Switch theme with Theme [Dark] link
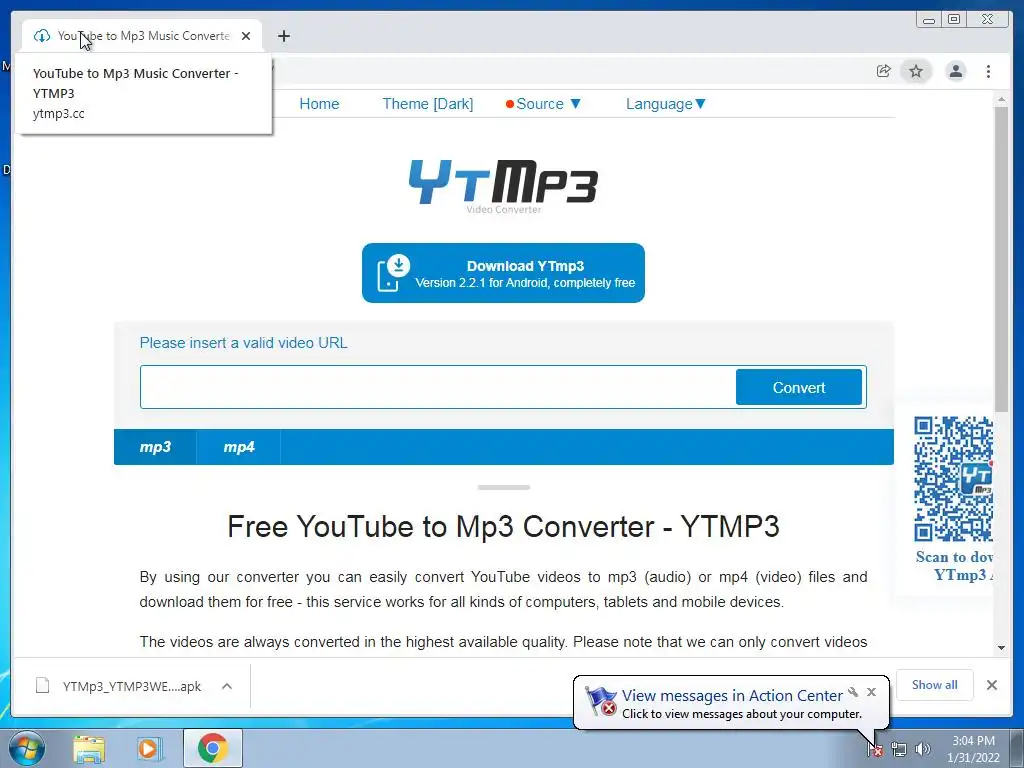1024x768 pixels. pos(428,104)
